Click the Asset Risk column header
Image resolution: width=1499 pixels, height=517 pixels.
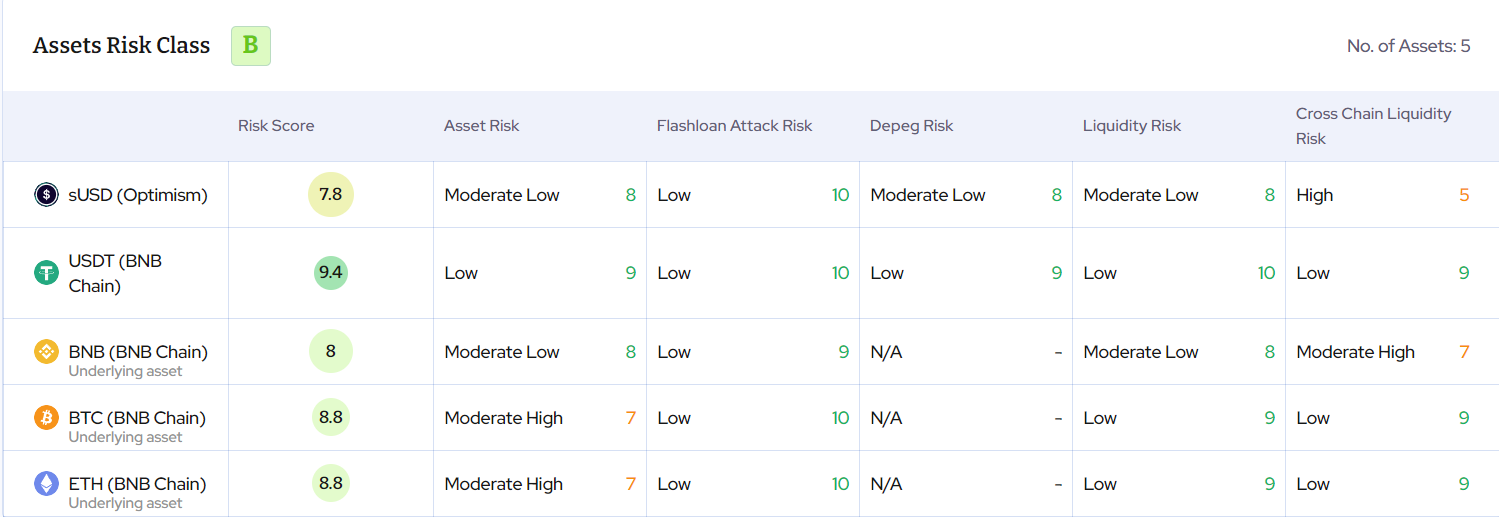[x=482, y=126]
